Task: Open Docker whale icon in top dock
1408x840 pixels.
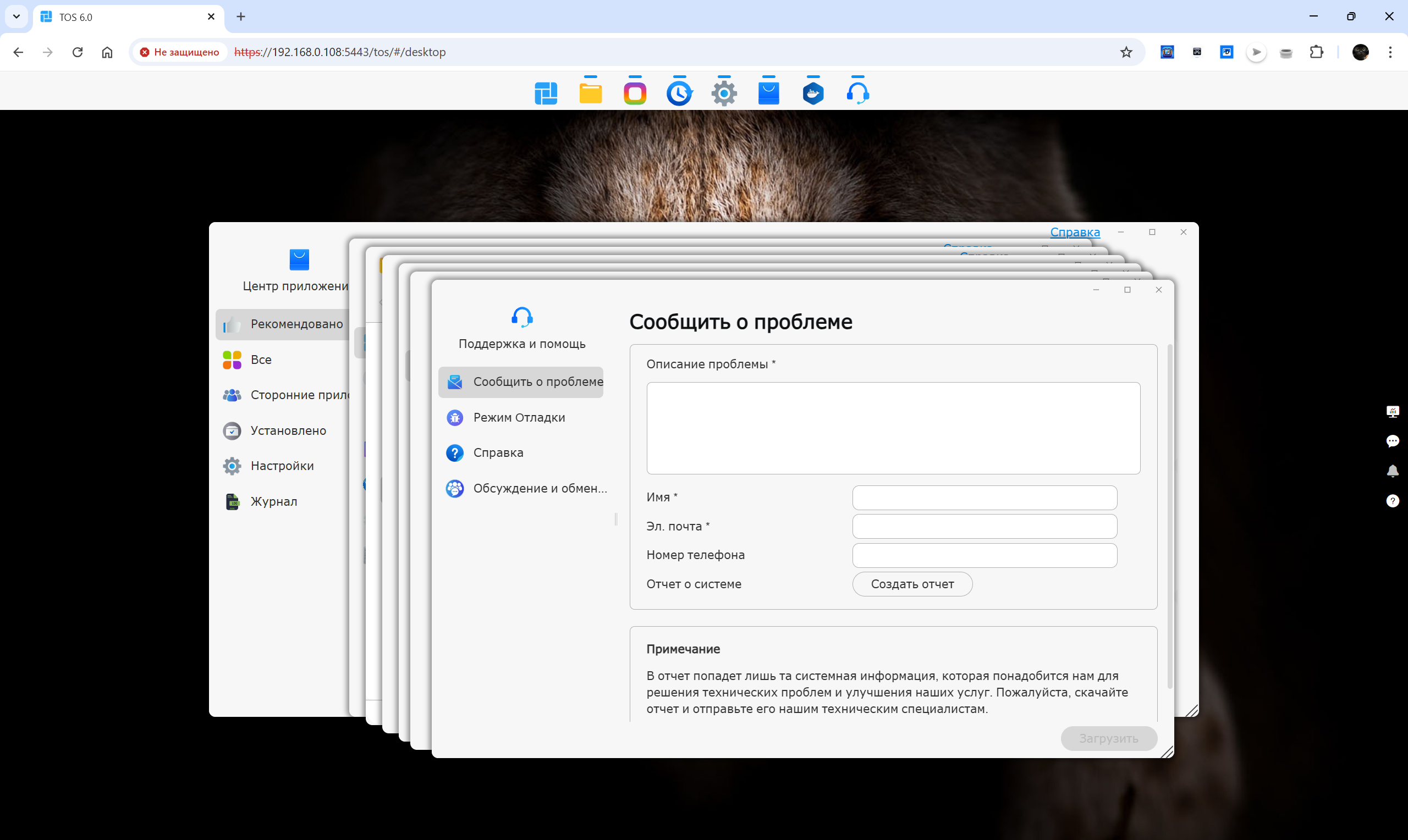Action: 813,93
